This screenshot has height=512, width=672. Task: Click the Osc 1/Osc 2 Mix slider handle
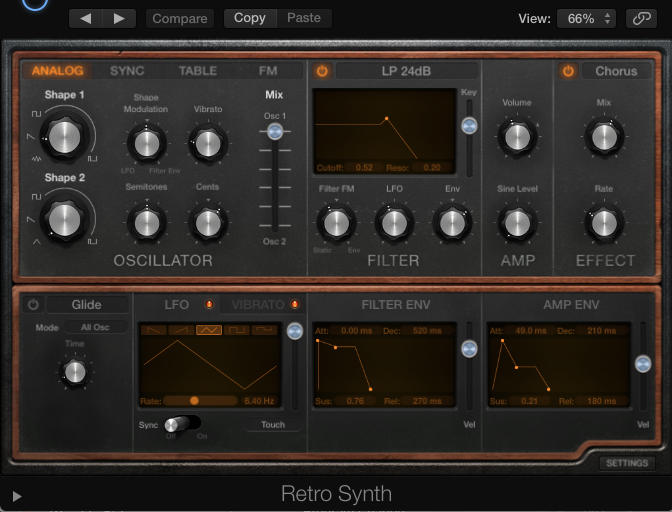click(x=275, y=132)
